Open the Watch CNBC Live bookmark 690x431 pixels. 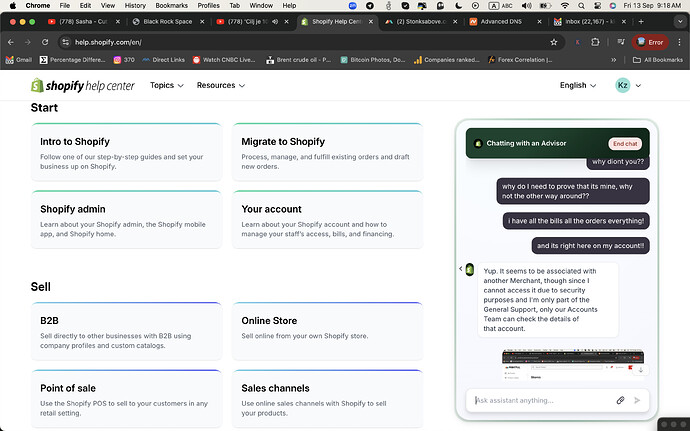[x=224, y=60]
